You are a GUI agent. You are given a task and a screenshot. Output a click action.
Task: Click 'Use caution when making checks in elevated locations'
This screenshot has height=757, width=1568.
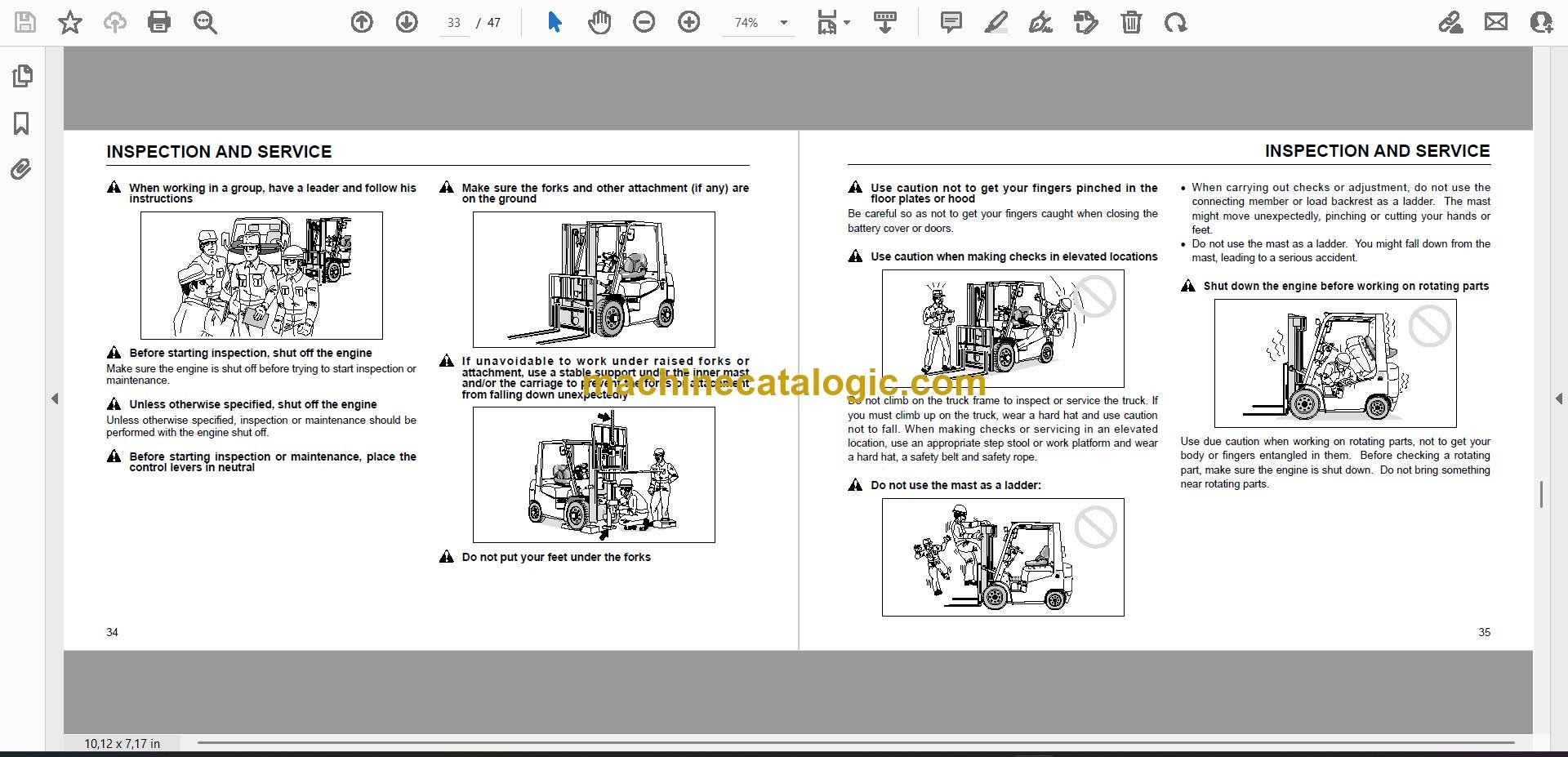(1013, 256)
